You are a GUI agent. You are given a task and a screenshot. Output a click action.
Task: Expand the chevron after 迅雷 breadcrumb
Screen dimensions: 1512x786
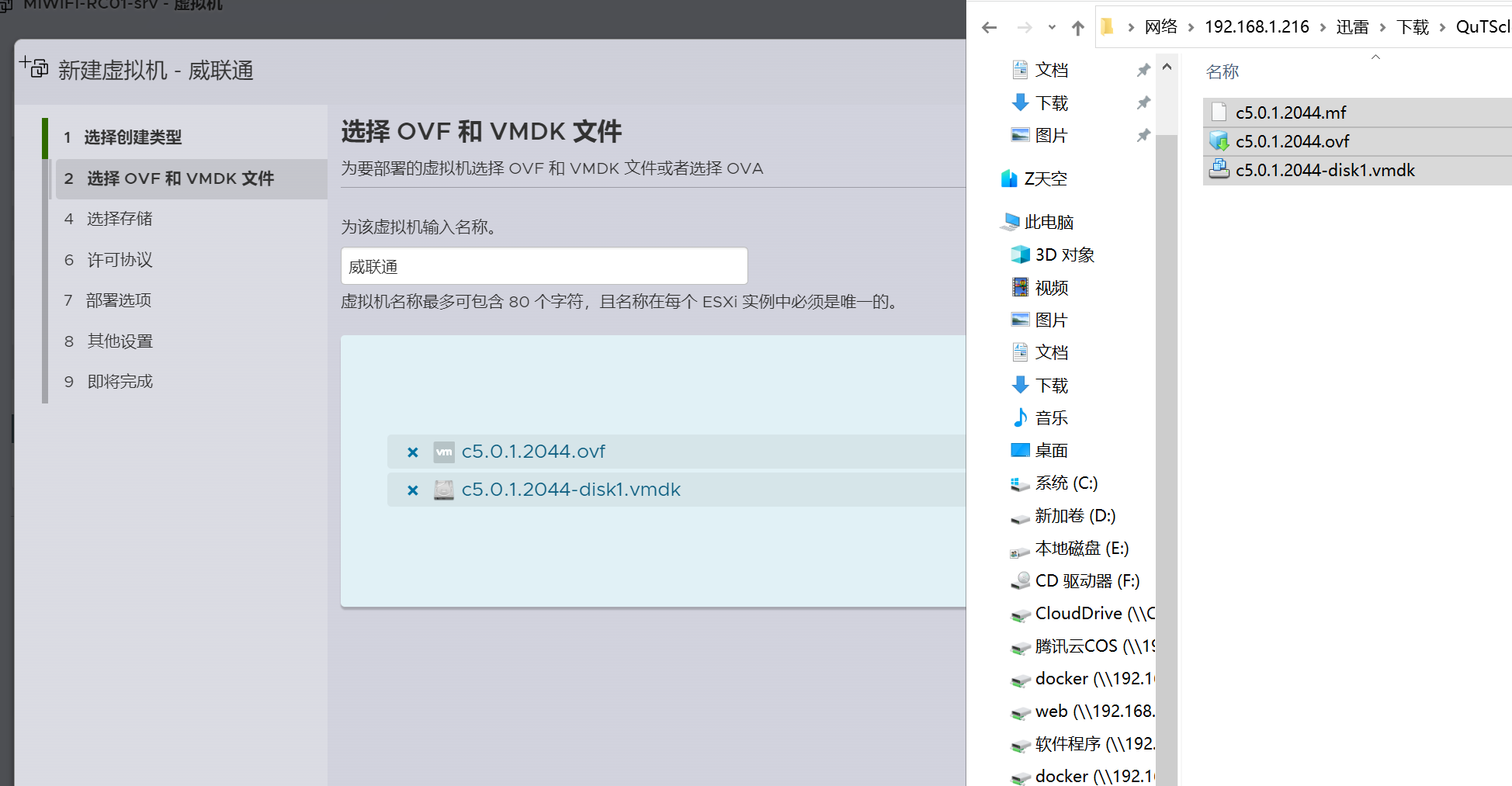pyautogui.click(x=1382, y=27)
